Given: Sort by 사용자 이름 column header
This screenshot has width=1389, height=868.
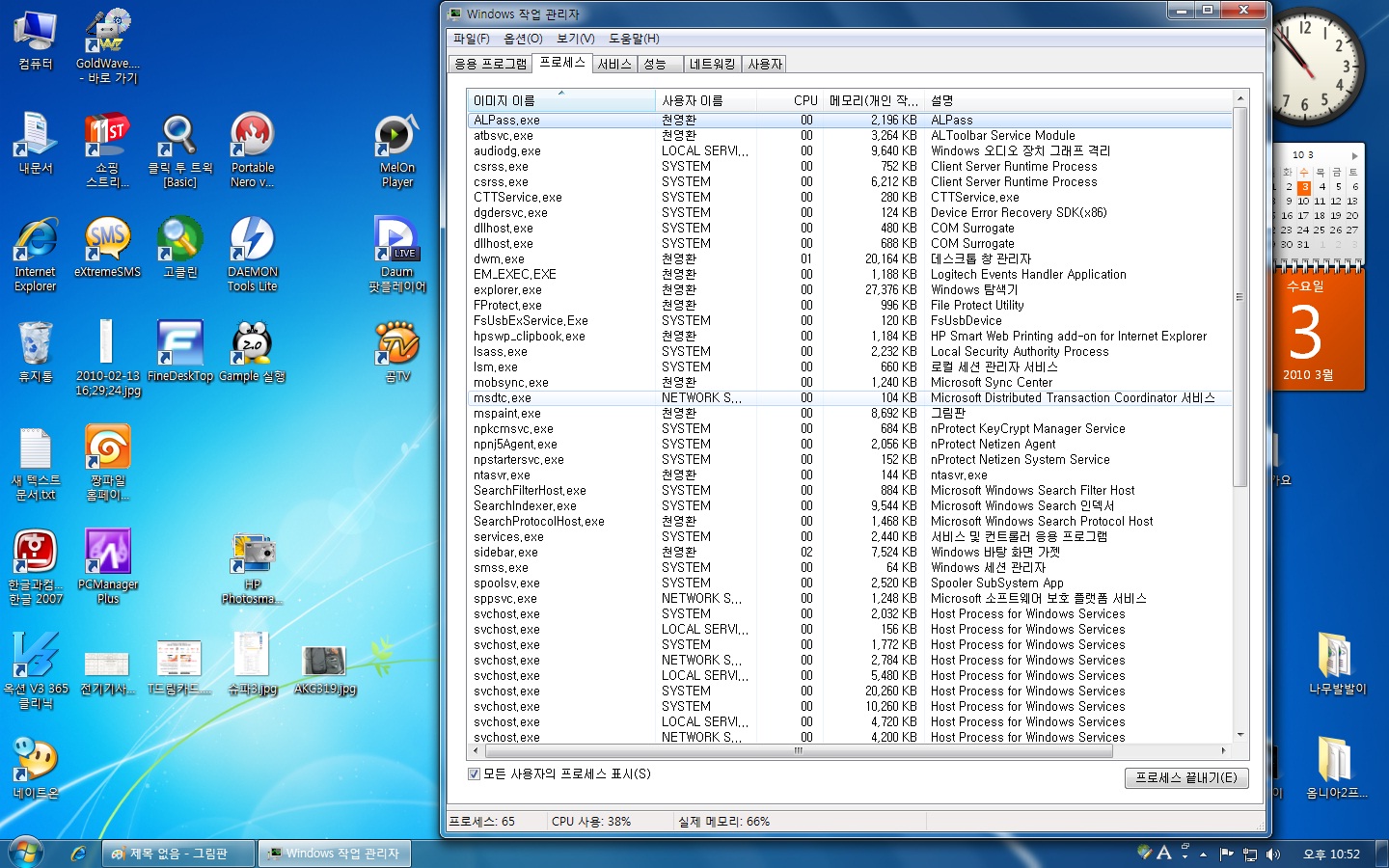Looking at the screenshot, I should click(x=706, y=100).
